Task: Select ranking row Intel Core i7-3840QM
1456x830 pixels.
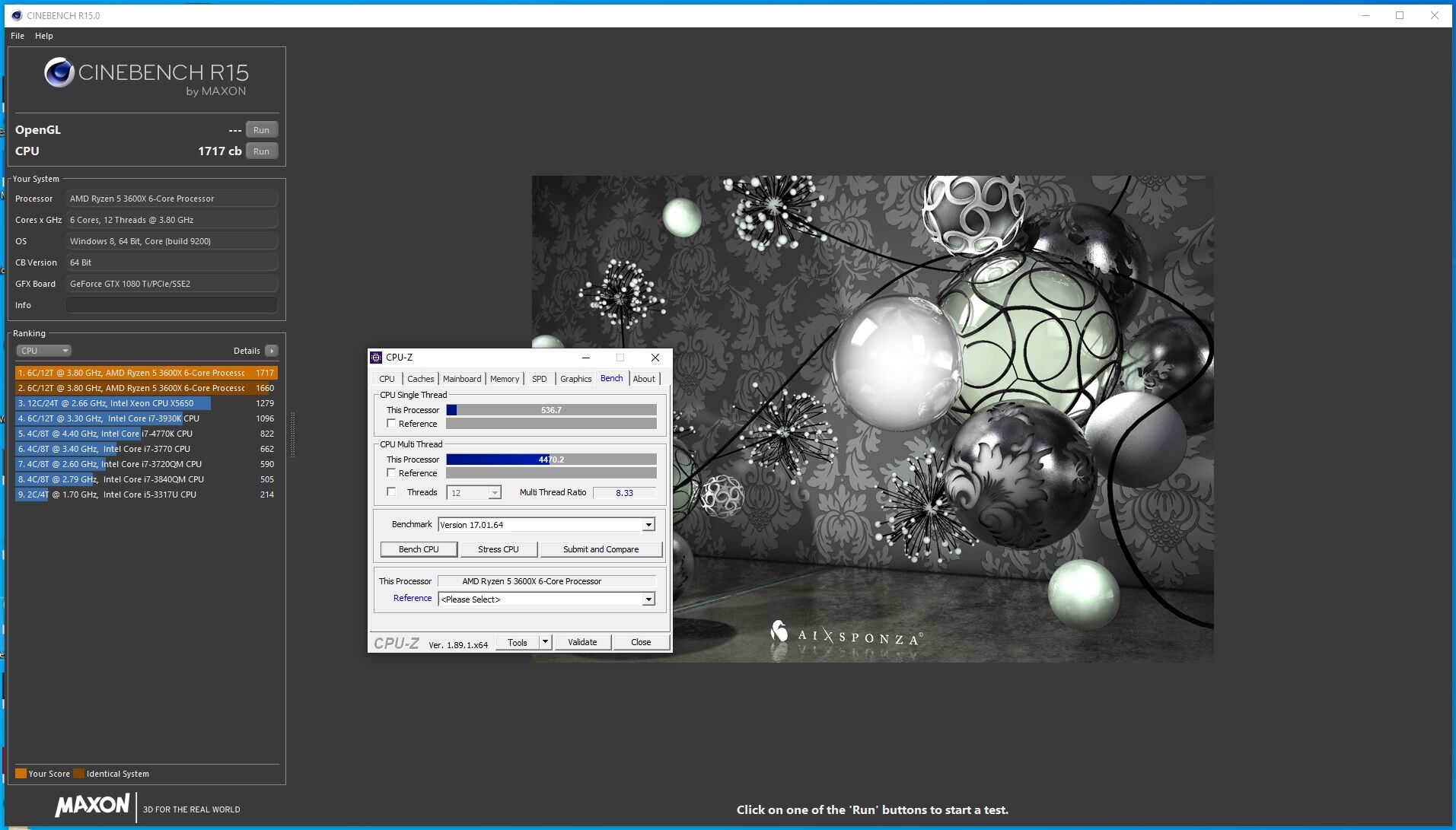Action: pos(146,479)
